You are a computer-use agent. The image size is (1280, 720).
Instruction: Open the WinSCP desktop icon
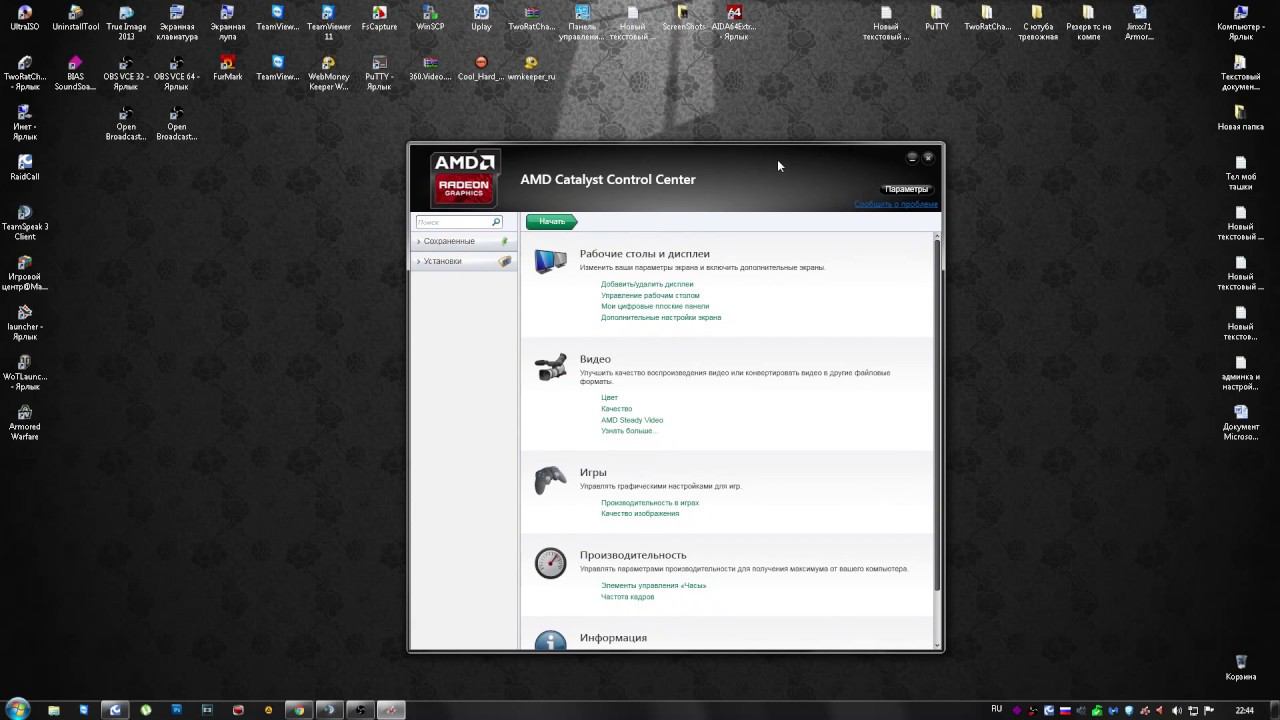[x=430, y=18]
